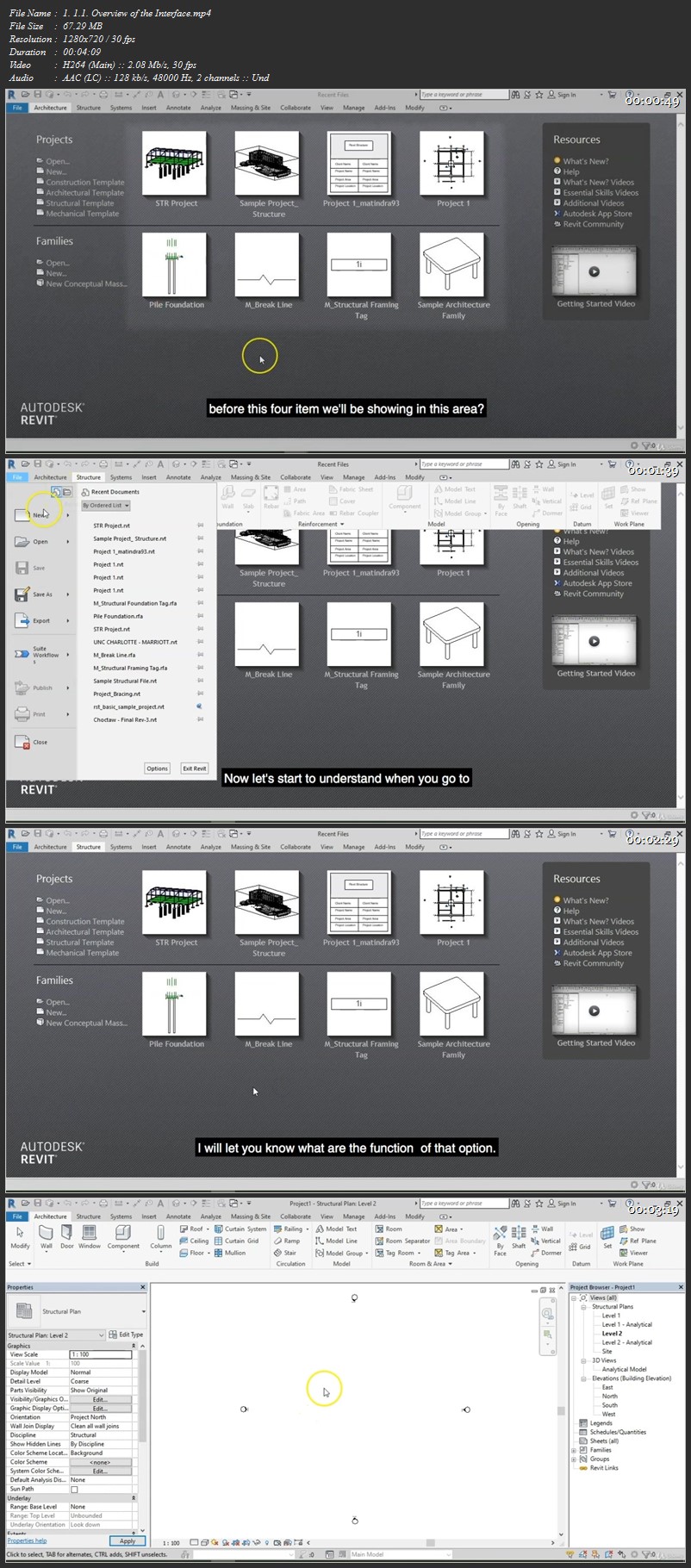The image size is (691, 1568).
Task: Select the Room Separator tool
Action: point(402,1241)
